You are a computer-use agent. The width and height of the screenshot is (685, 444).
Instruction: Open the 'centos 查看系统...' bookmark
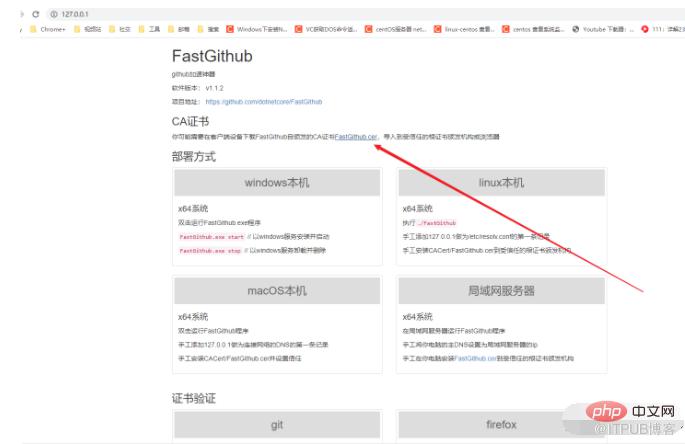click(533, 29)
